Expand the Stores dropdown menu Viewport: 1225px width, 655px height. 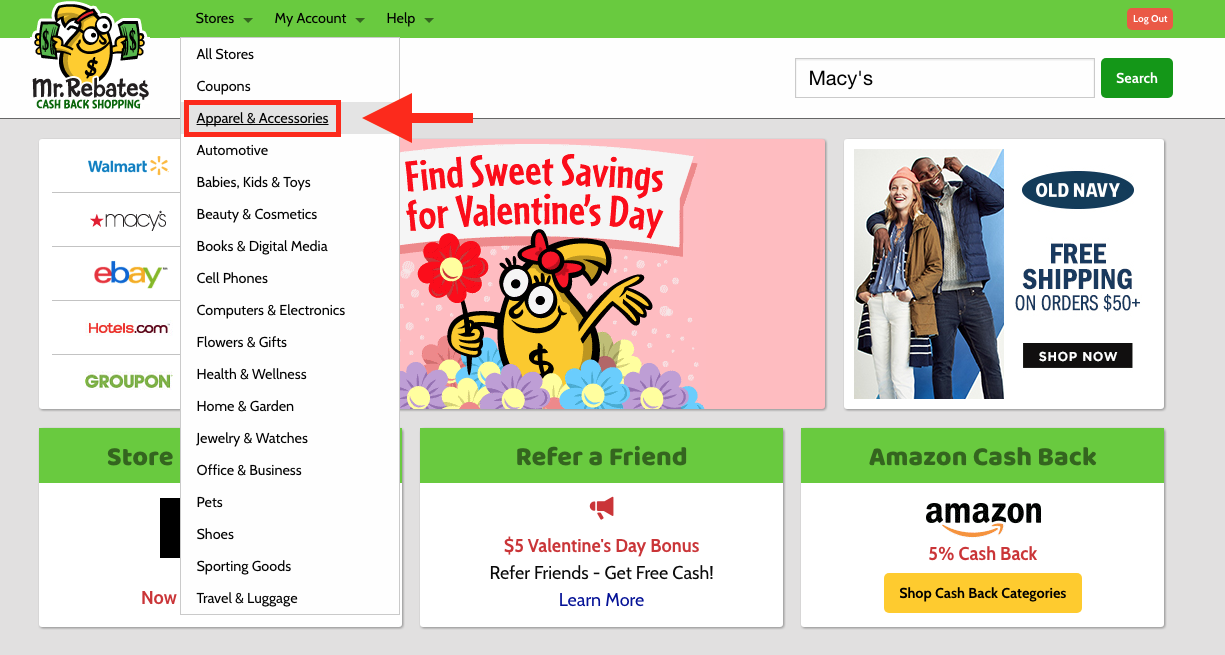tap(224, 19)
